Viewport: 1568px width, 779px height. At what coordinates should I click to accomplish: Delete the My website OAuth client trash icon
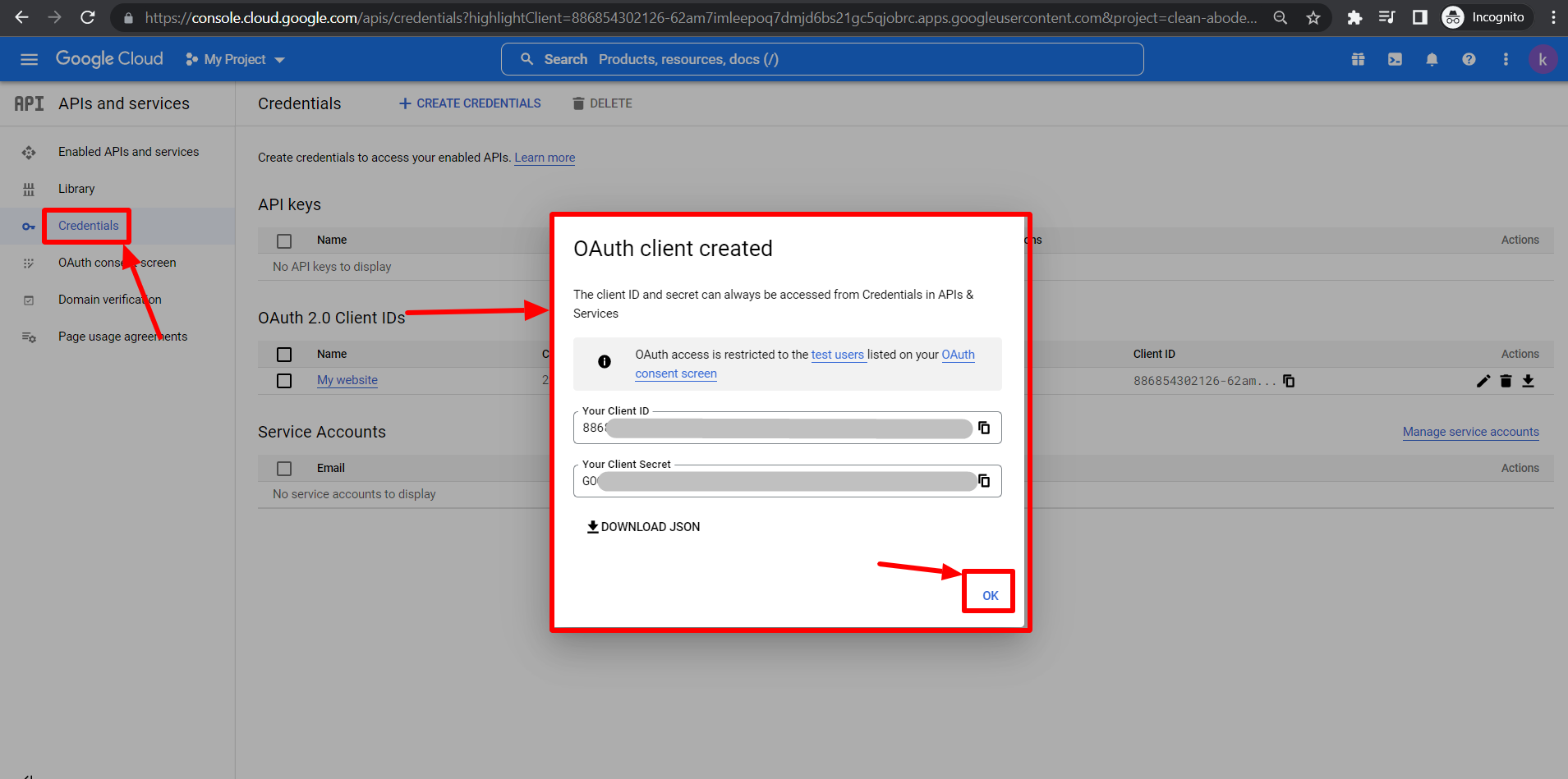click(1506, 381)
